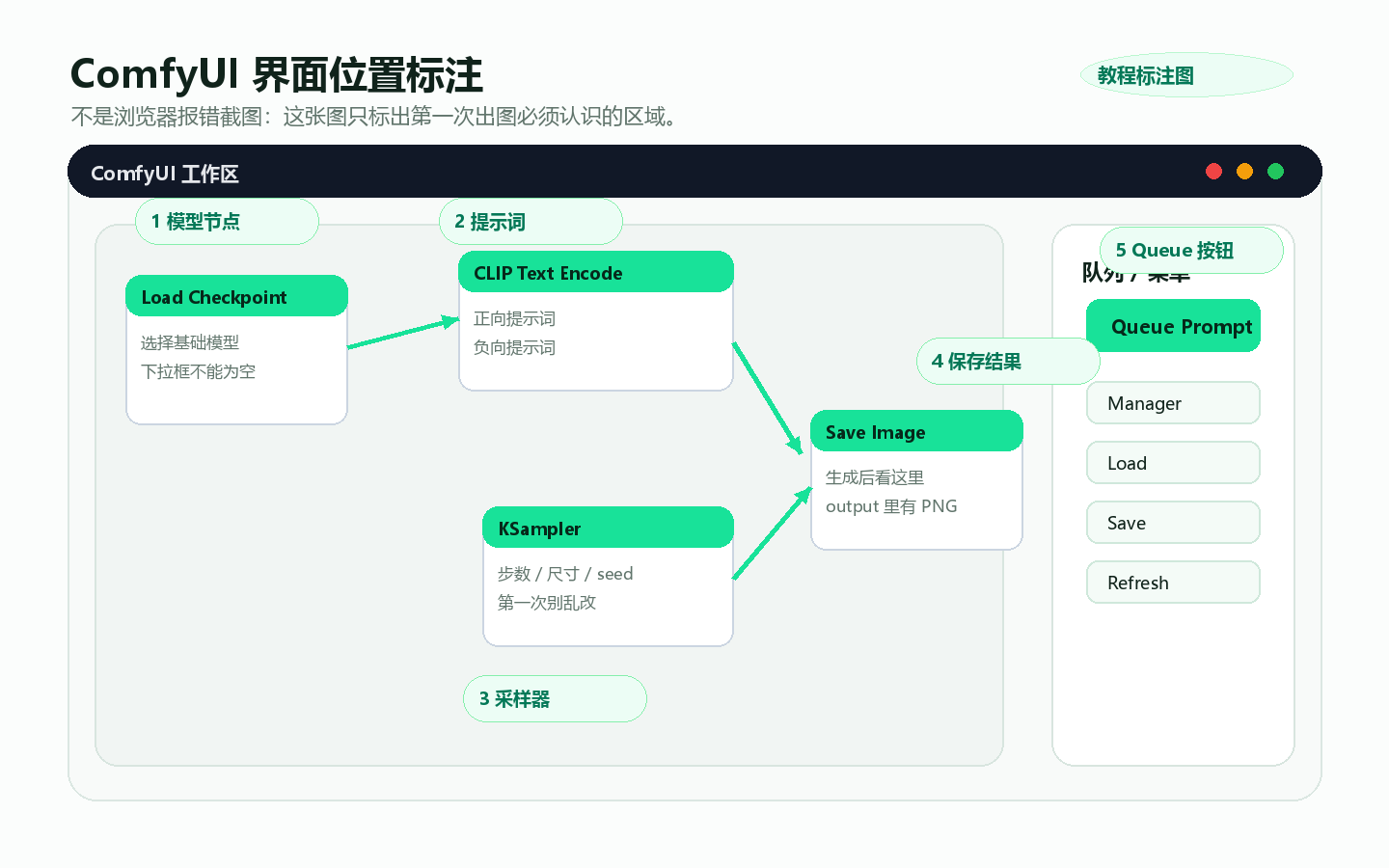Click the Load button in the side panel
The width and height of the screenshot is (1389, 868).
pyautogui.click(x=1173, y=463)
